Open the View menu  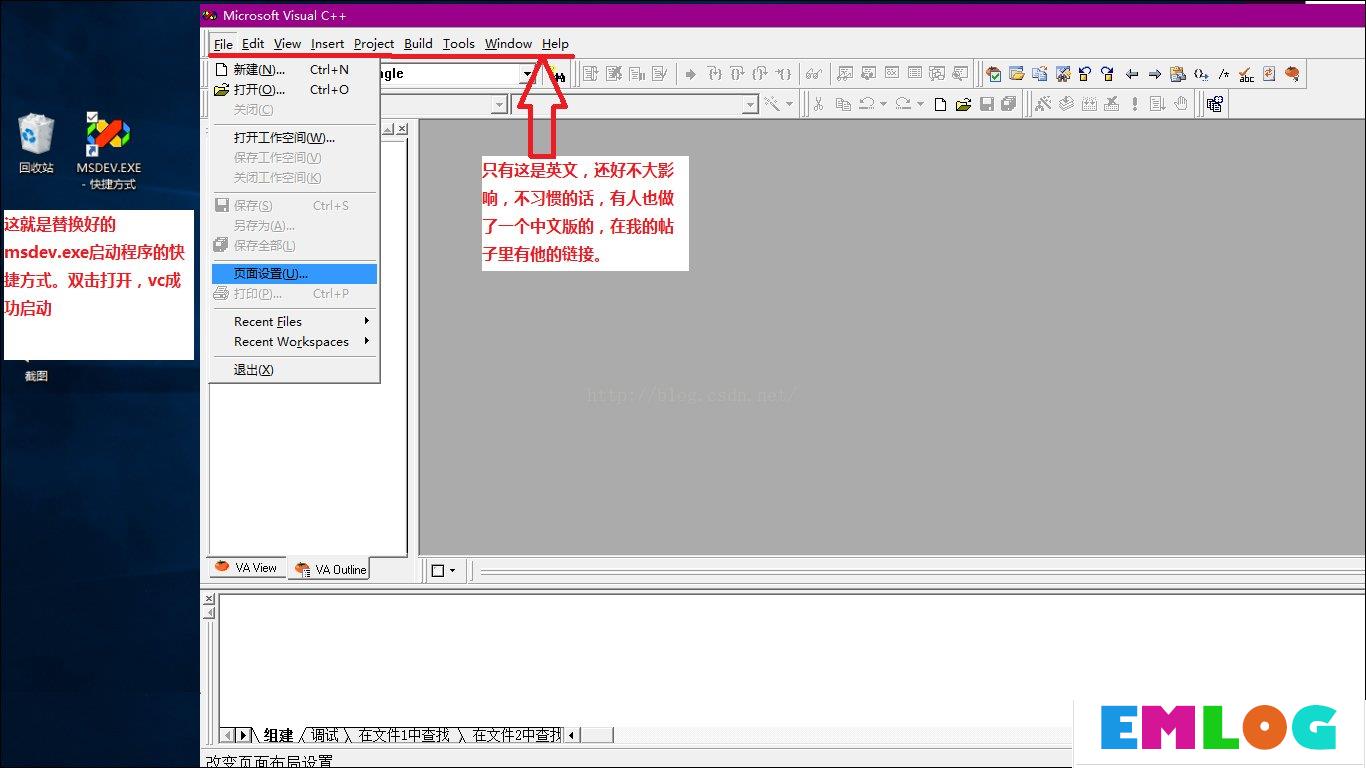pos(287,44)
